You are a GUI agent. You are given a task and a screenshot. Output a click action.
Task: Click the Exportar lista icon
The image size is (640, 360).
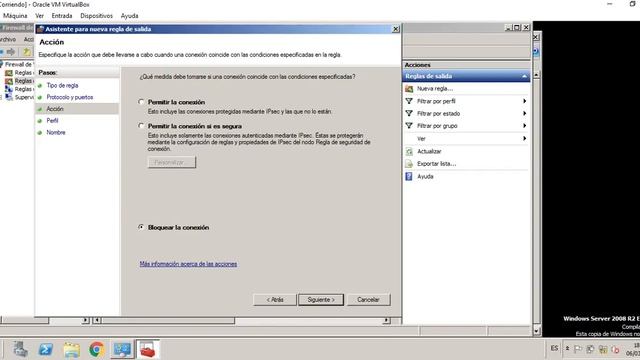409,164
